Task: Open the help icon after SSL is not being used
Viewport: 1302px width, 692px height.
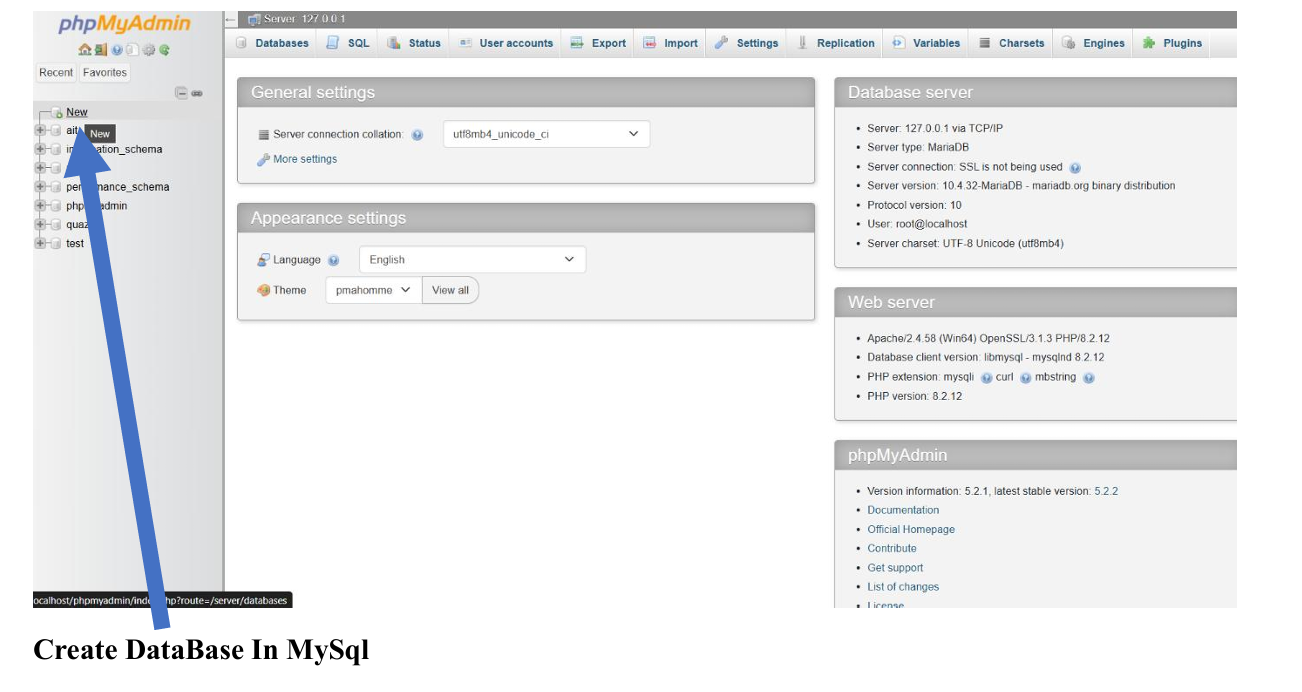Action: click(1075, 168)
